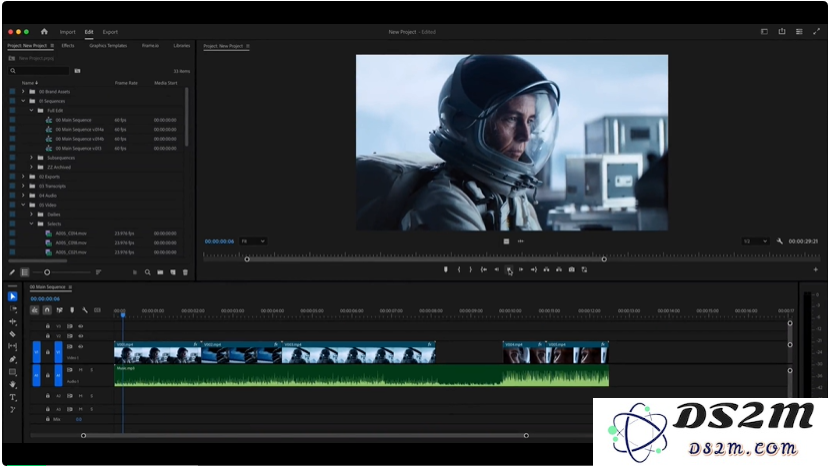Open the Graphics Templates panel tab

(108, 46)
